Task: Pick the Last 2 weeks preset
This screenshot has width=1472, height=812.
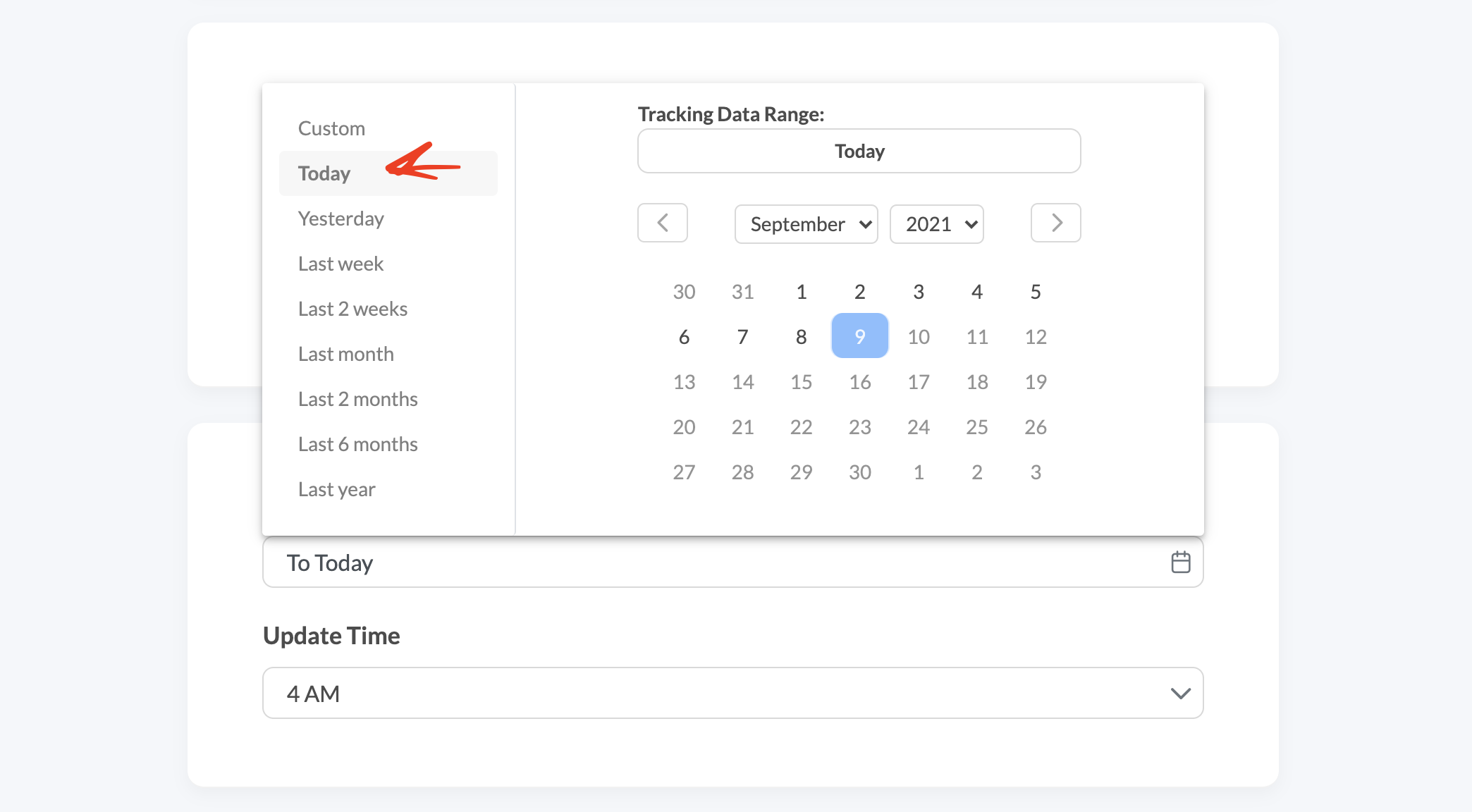Action: pos(388,309)
